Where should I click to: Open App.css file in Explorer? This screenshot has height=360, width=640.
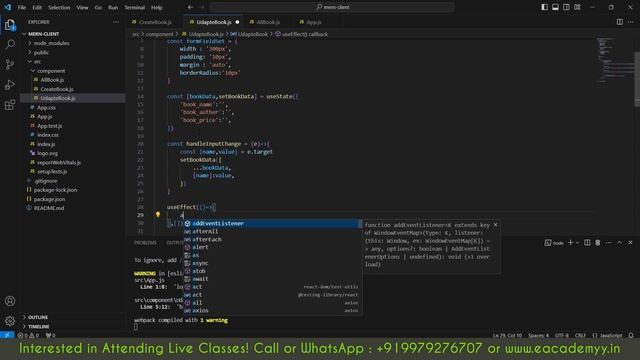click(x=47, y=108)
